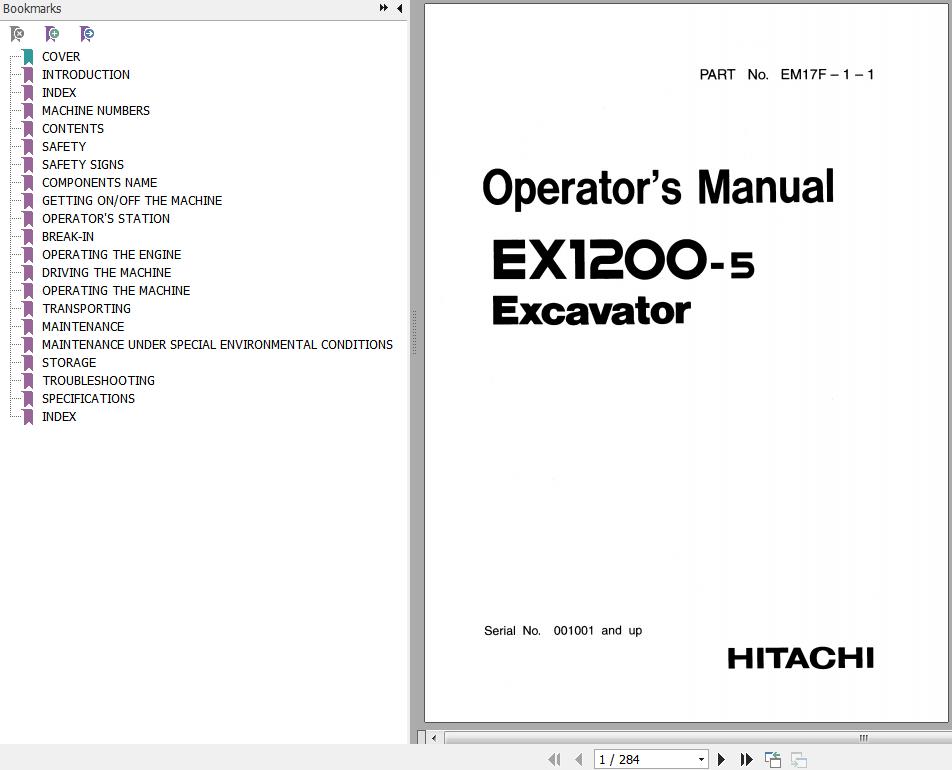Expand the bookmarks panel with the double-arrow icon

coord(384,8)
